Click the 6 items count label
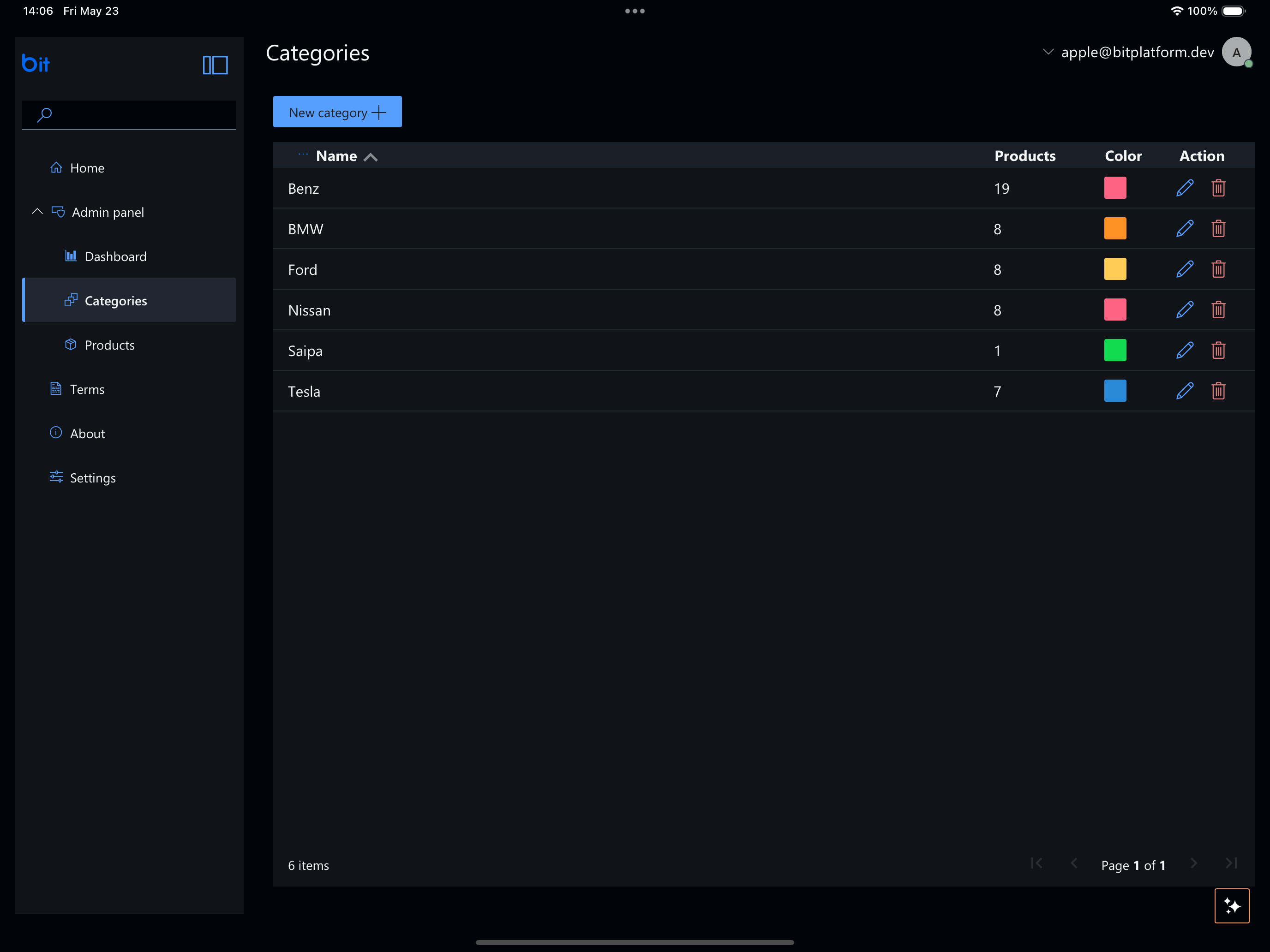 click(308, 865)
